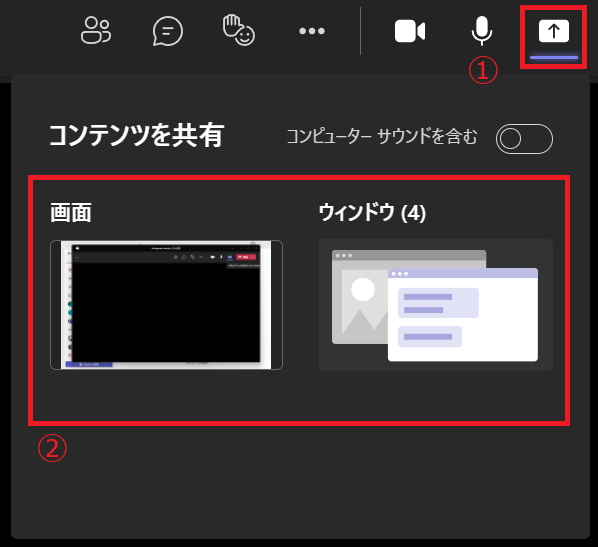598x547 pixels.
Task: Select the screen preview thumbnail under 画面
Action: pyautogui.click(x=166, y=305)
